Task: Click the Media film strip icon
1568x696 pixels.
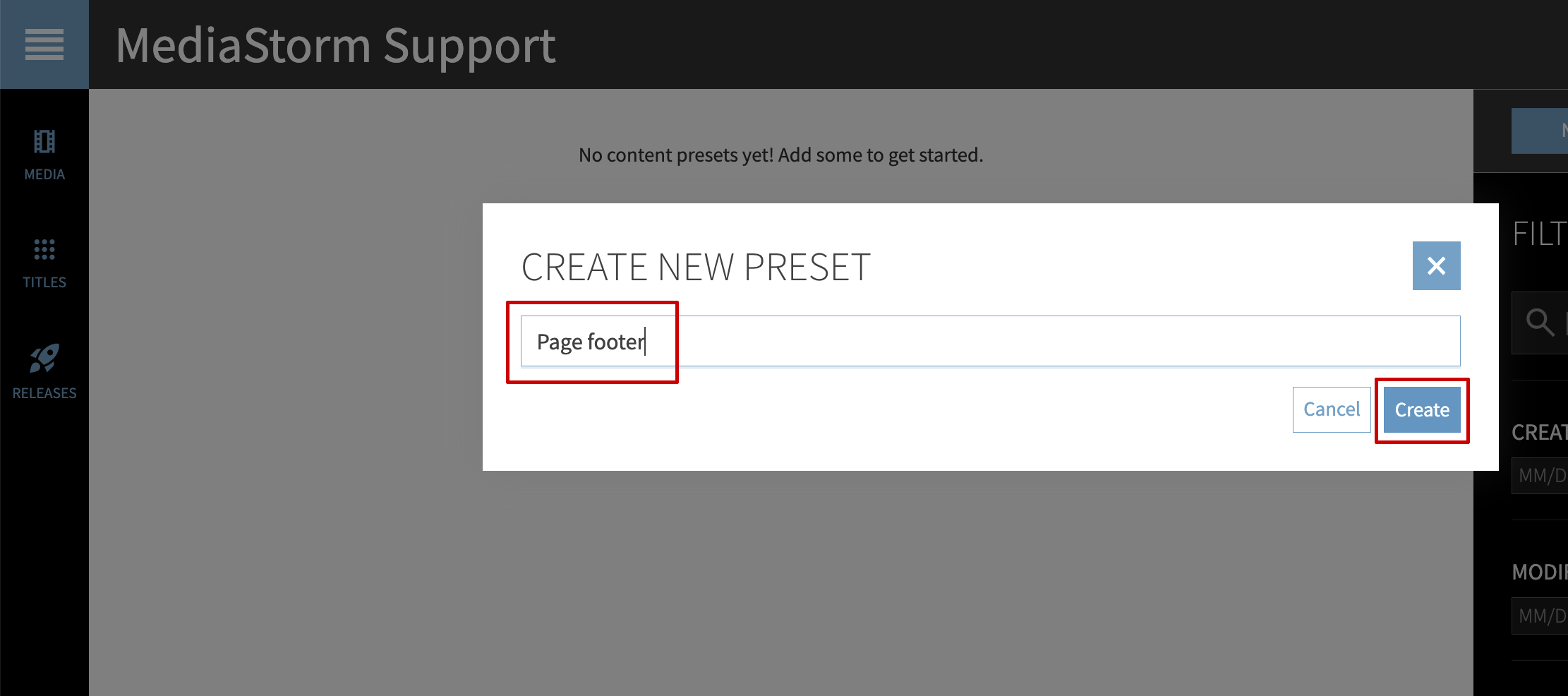Action: (x=44, y=142)
